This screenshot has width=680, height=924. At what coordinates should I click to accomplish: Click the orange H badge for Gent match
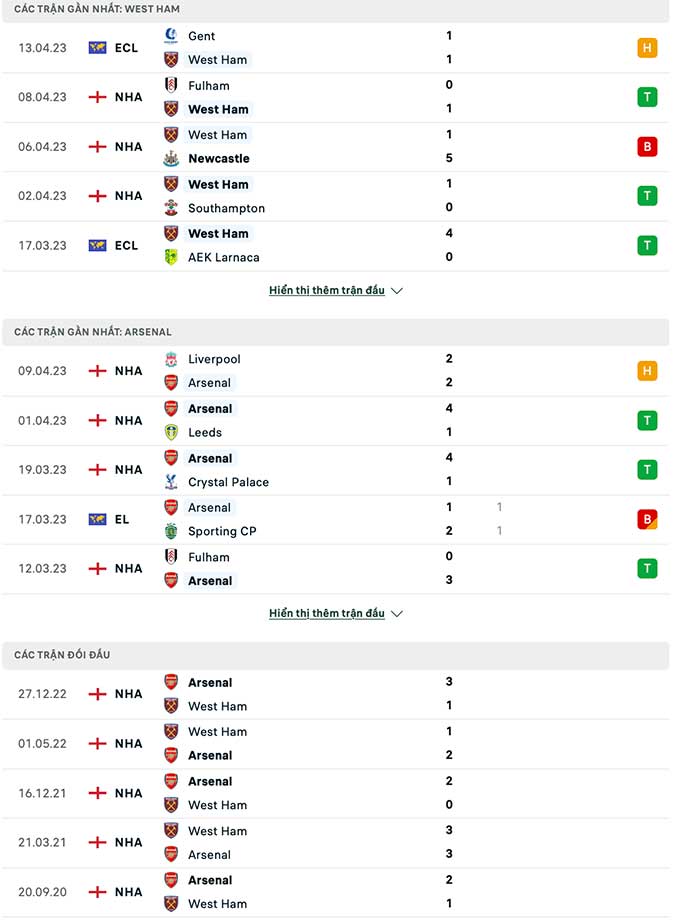[647, 48]
